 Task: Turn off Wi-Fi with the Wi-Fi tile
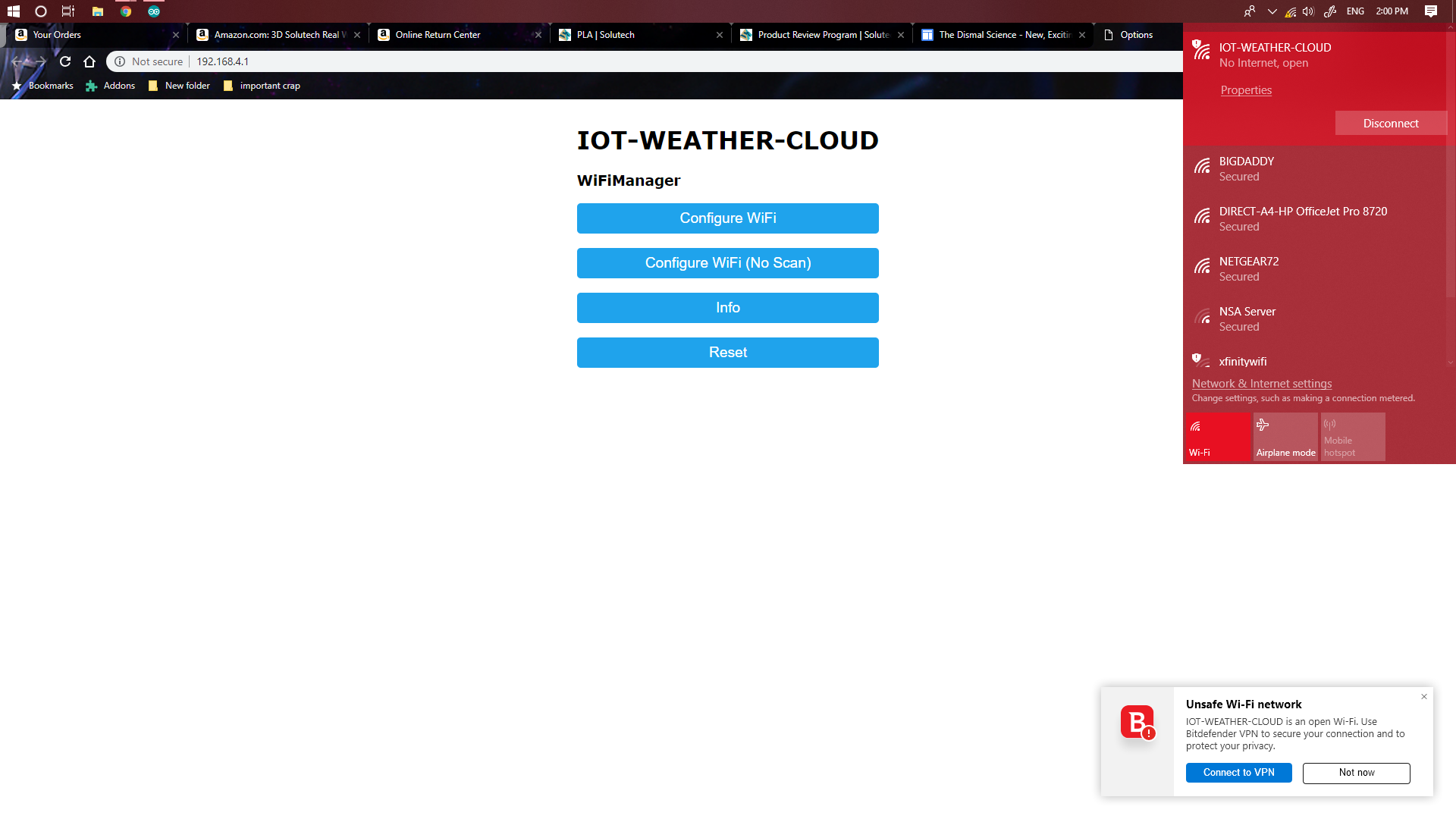click(1216, 437)
